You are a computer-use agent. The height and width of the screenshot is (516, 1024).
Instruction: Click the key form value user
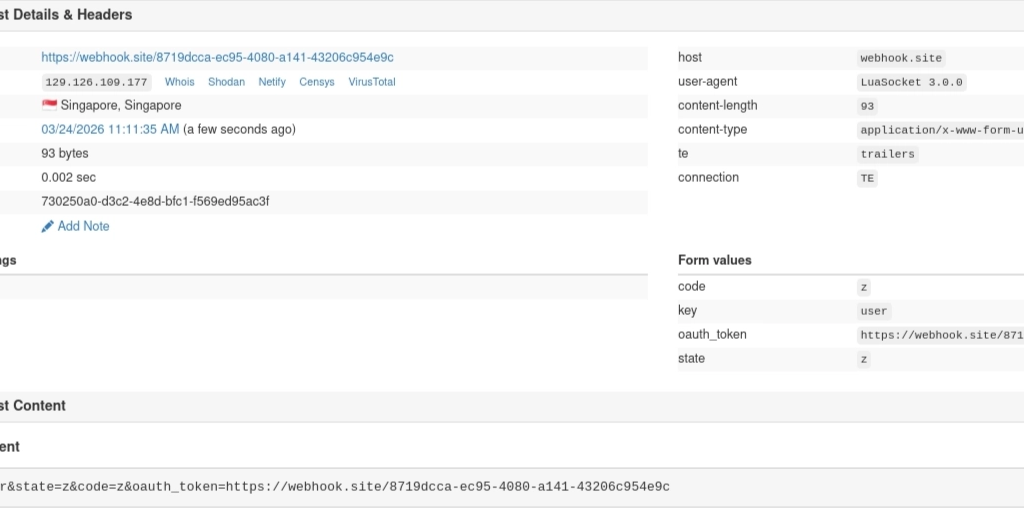click(874, 311)
